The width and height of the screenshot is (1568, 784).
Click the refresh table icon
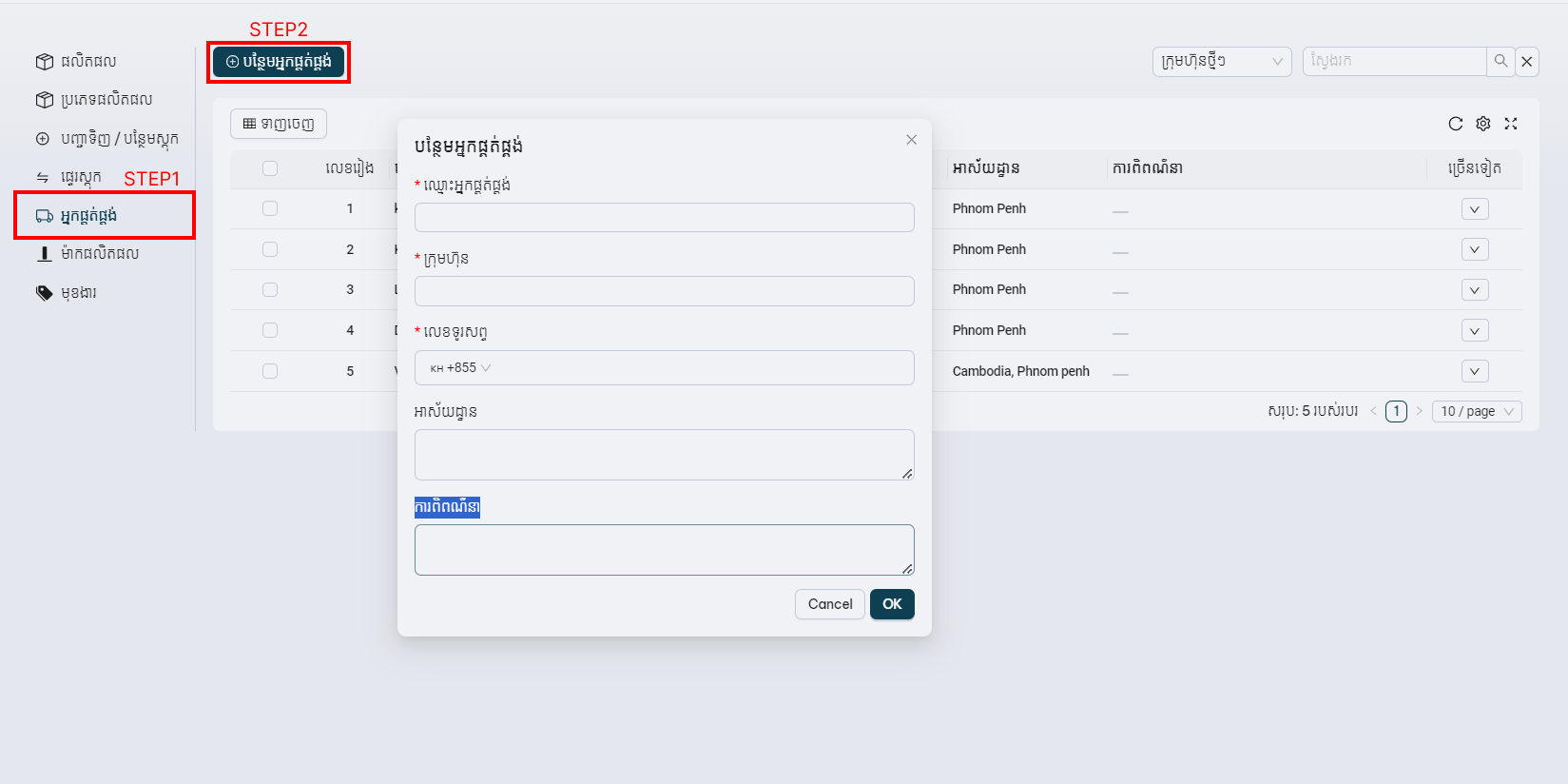[1455, 124]
